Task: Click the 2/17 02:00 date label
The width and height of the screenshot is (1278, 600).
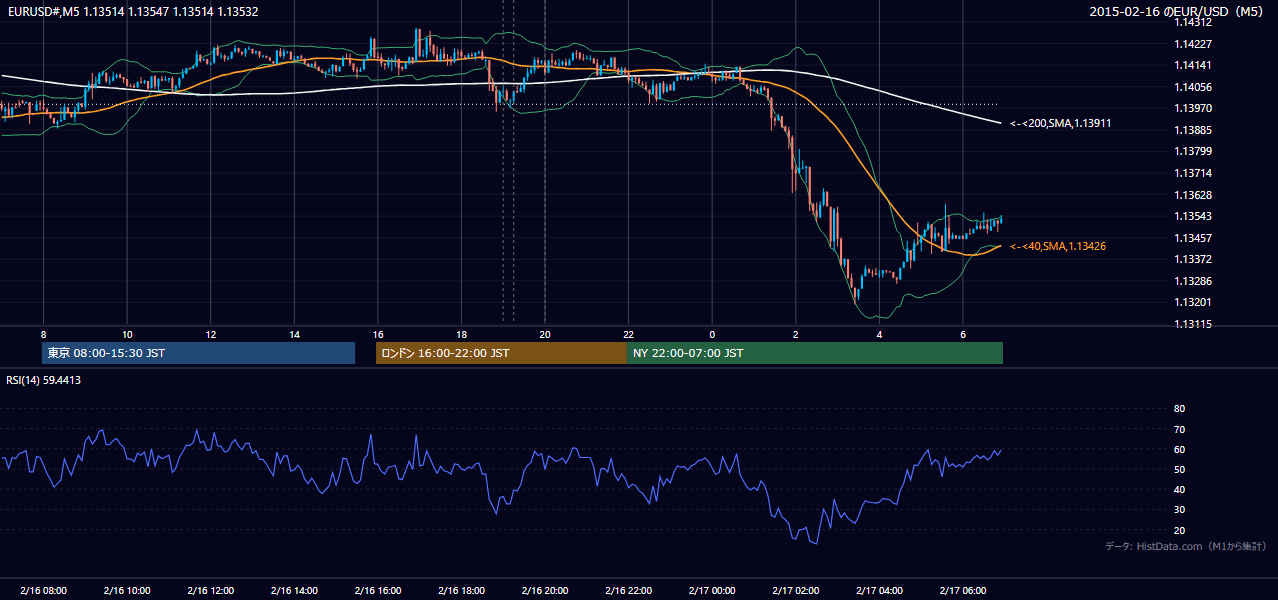Action: [x=796, y=591]
